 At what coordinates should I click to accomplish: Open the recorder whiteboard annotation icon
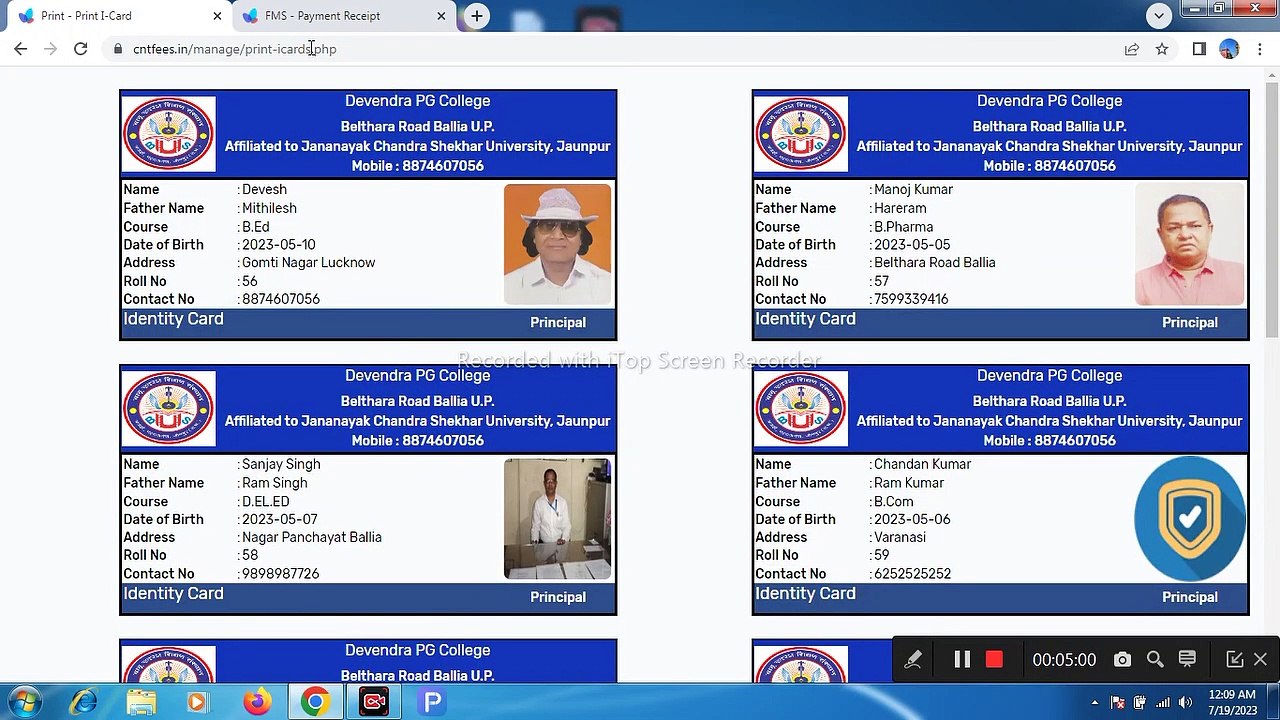[x=1187, y=659]
